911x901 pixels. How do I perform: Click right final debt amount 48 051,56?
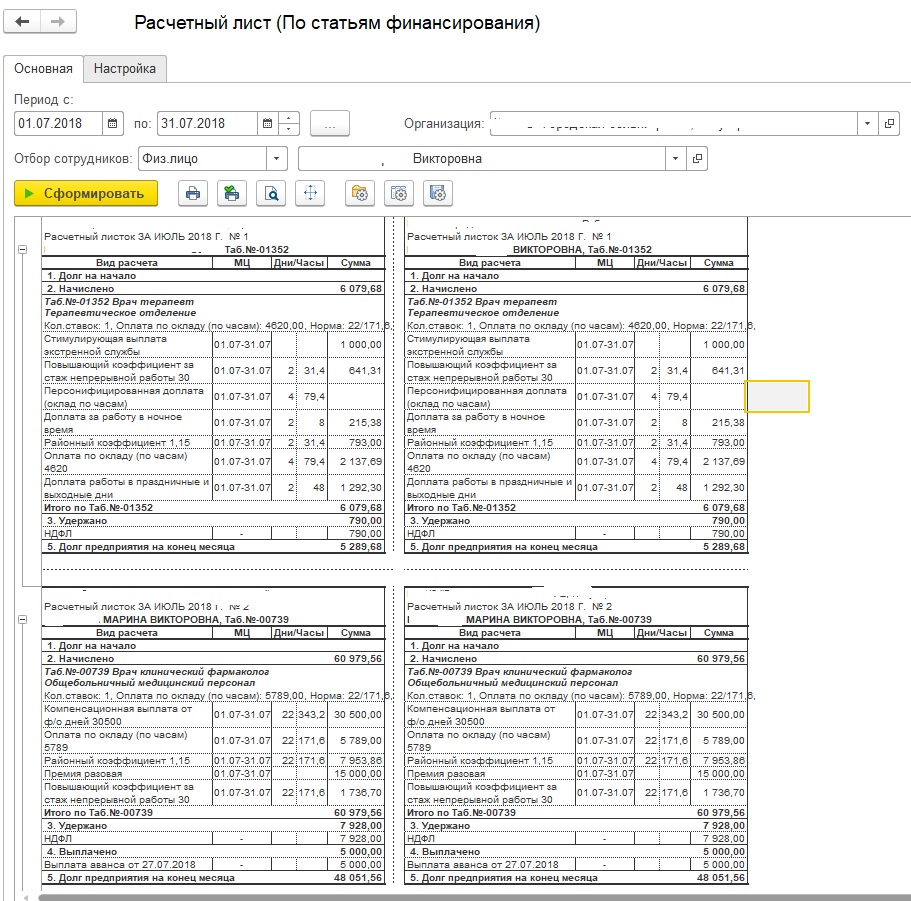720,878
